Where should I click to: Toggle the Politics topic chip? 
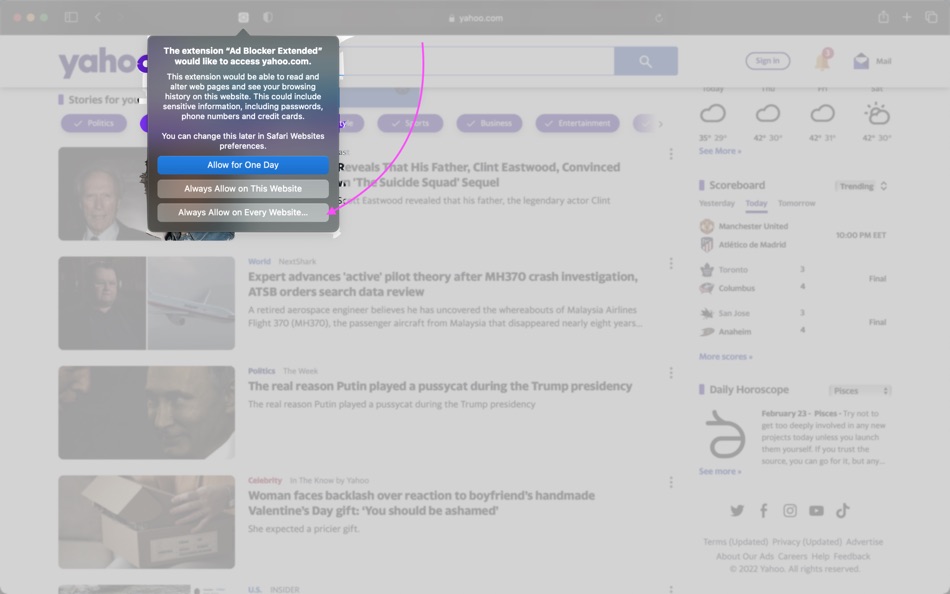[x=94, y=123]
